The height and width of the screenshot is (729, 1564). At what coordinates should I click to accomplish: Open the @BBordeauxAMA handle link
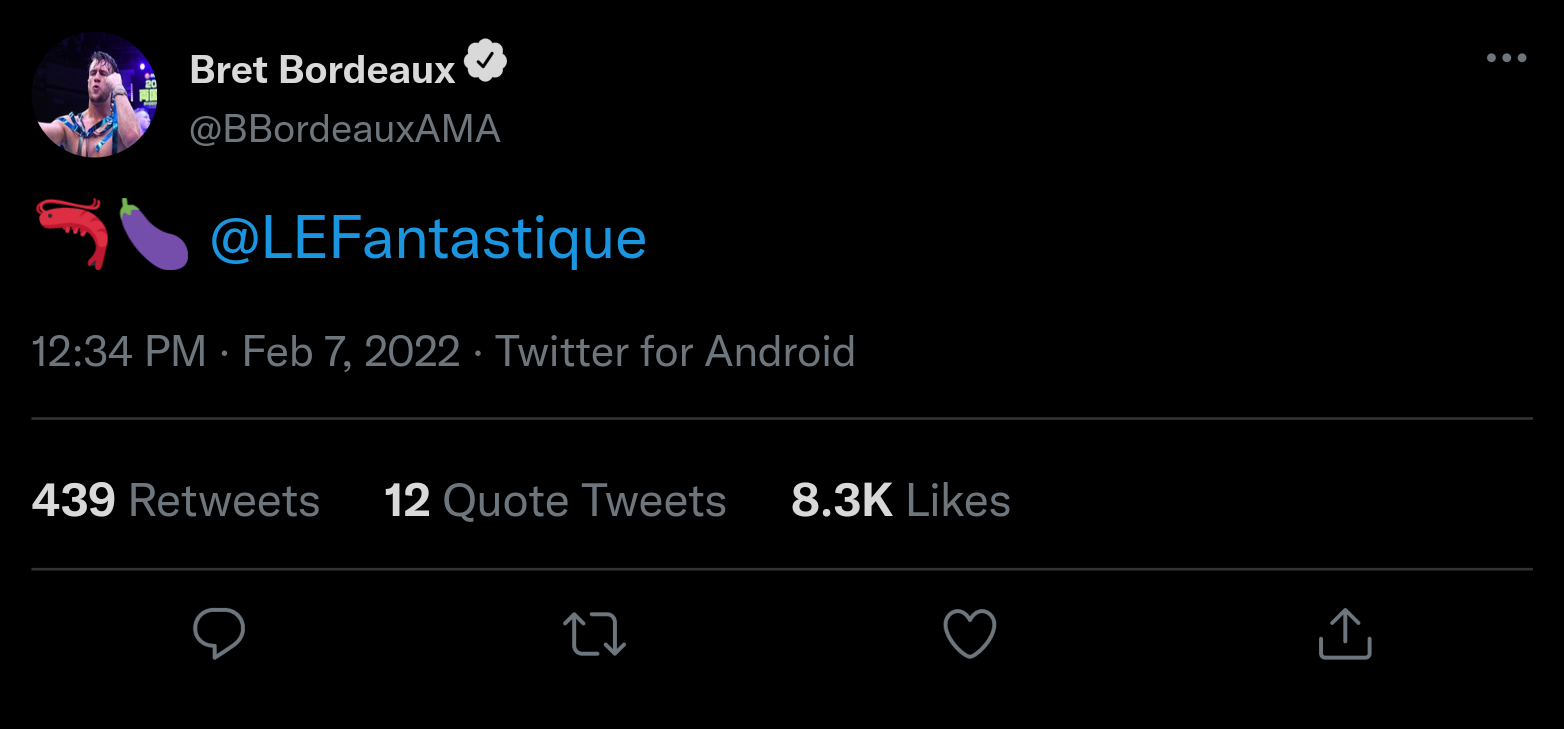(x=345, y=129)
